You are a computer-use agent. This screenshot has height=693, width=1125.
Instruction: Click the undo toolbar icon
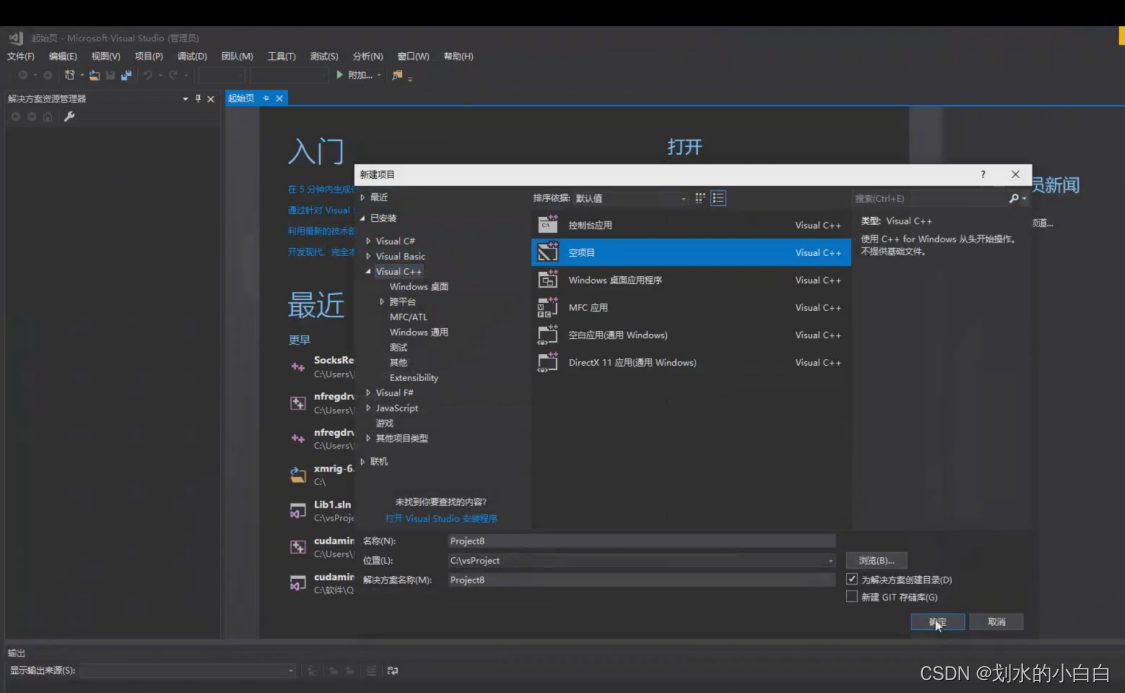click(147, 75)
